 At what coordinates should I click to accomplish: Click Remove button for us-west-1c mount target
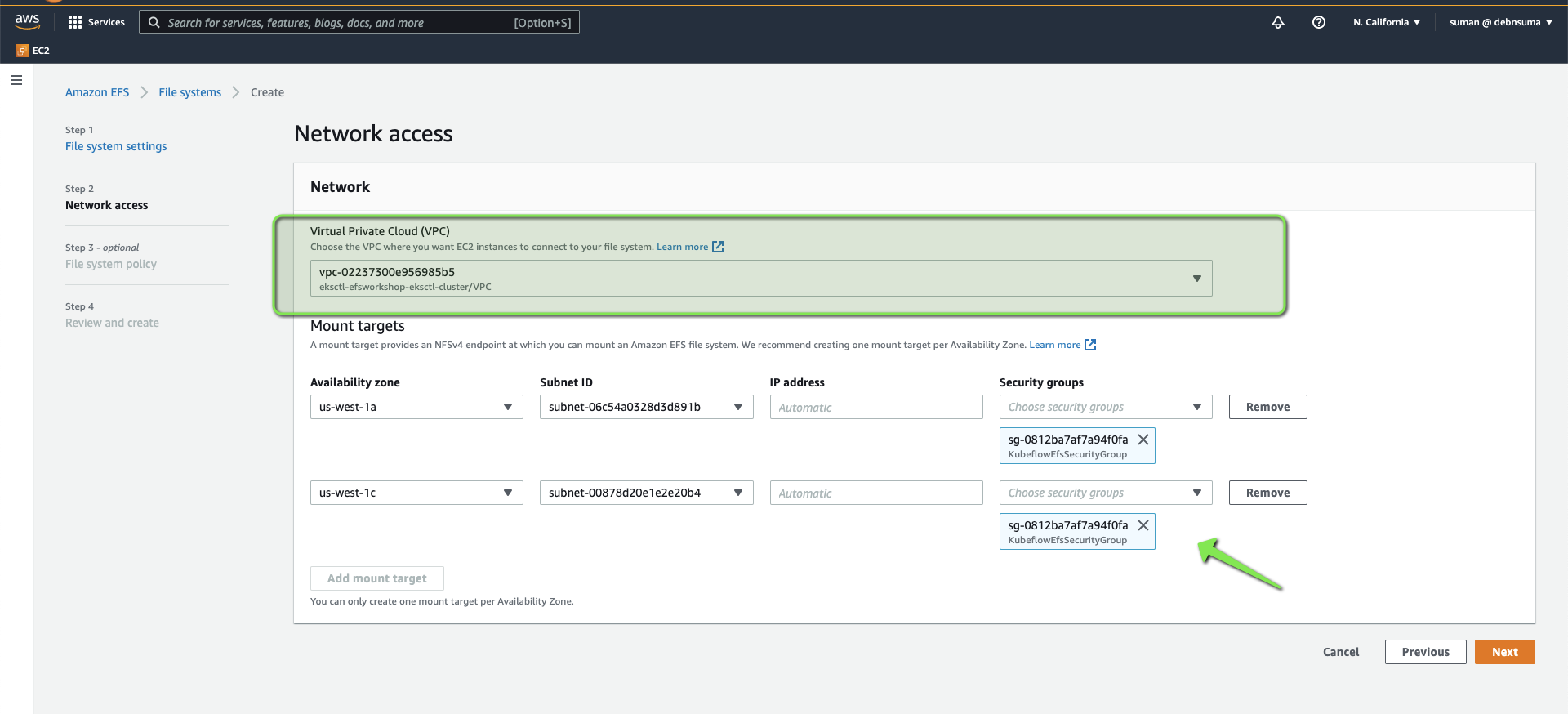(1267, 493)
